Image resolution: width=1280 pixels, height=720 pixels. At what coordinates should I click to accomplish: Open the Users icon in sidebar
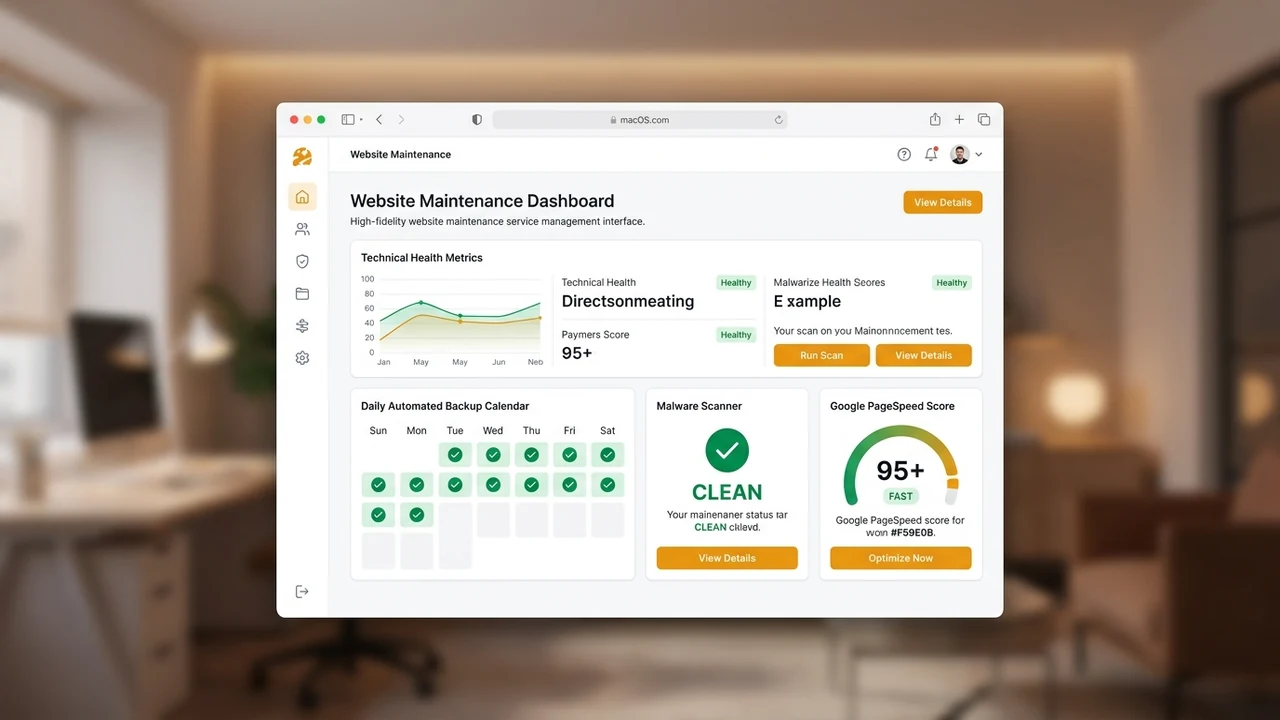(x=302, y=229)
